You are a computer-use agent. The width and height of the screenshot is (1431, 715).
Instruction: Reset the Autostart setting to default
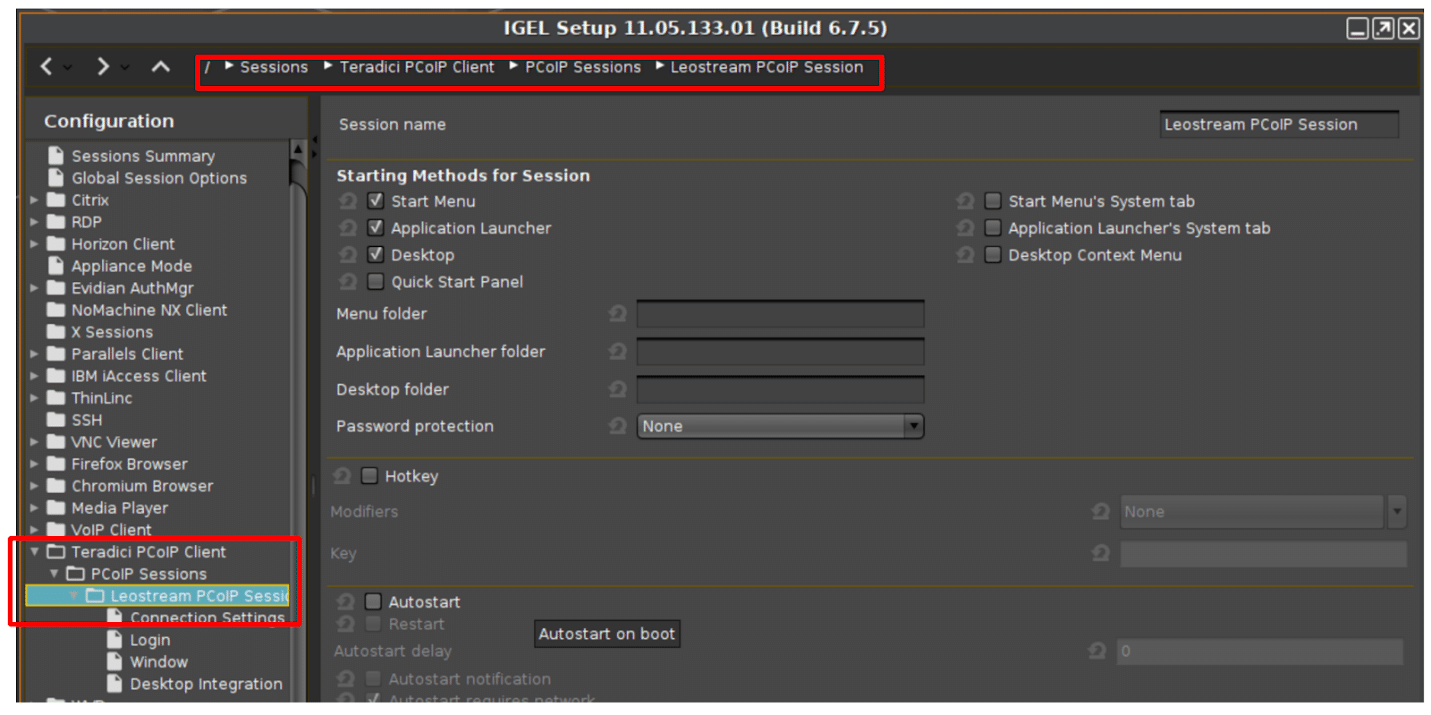pyautogui.click(x=346, y=602)
